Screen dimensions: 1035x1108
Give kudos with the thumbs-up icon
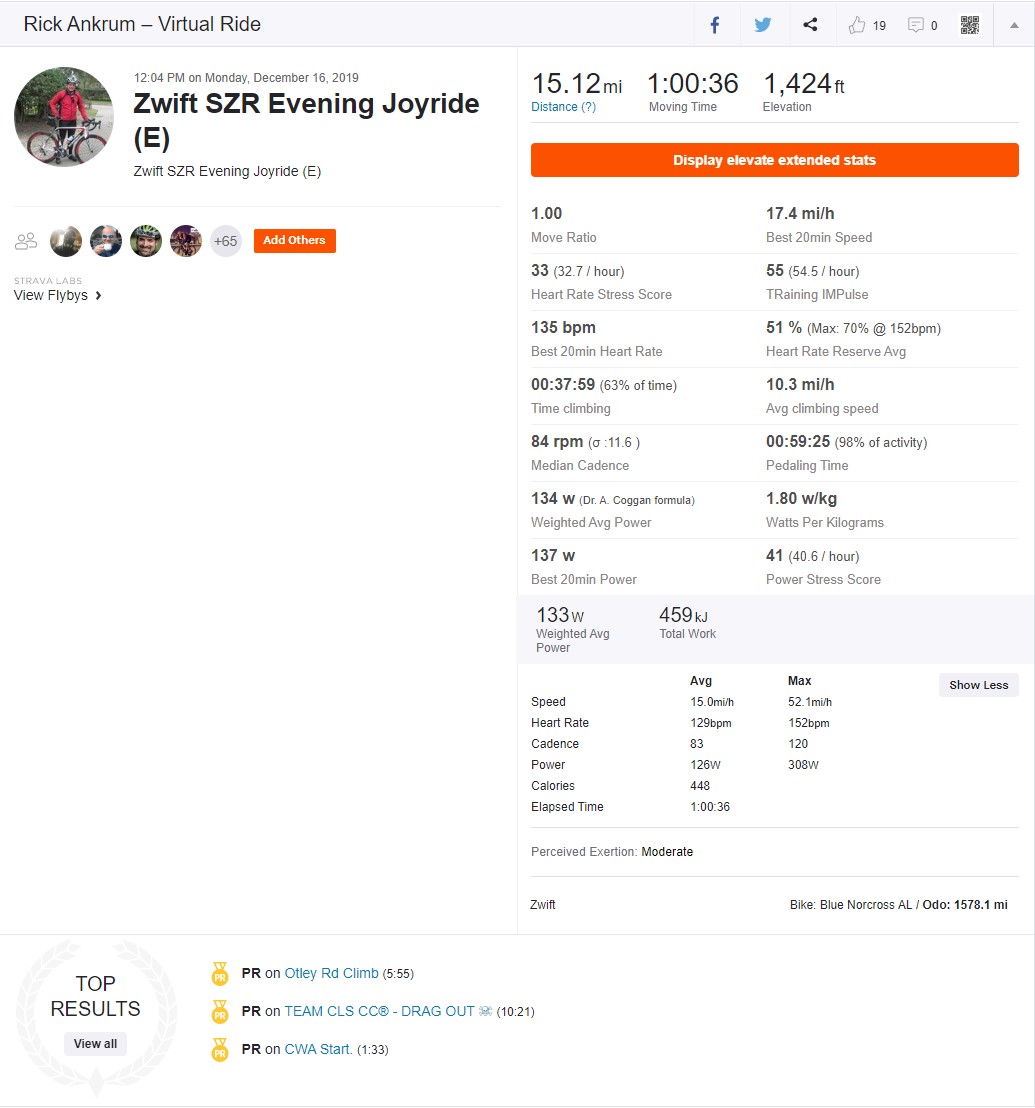tap(857, 25)
